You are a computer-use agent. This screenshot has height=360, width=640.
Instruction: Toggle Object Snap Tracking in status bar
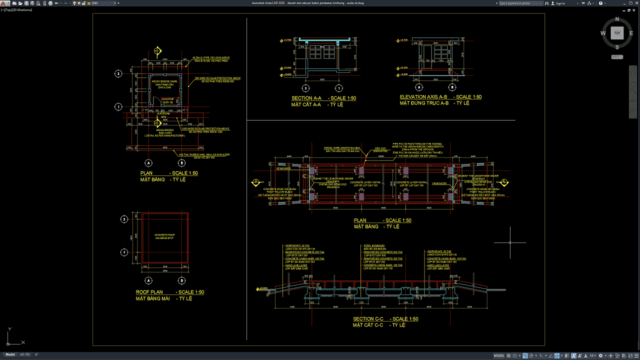(x=551, y=356)
